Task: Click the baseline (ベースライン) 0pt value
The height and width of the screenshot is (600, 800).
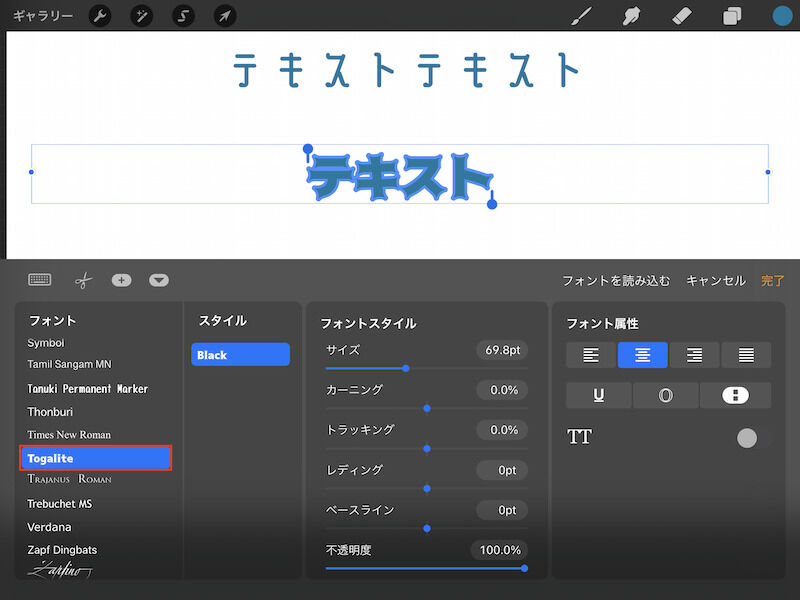Action: click(x=502, y=510)
